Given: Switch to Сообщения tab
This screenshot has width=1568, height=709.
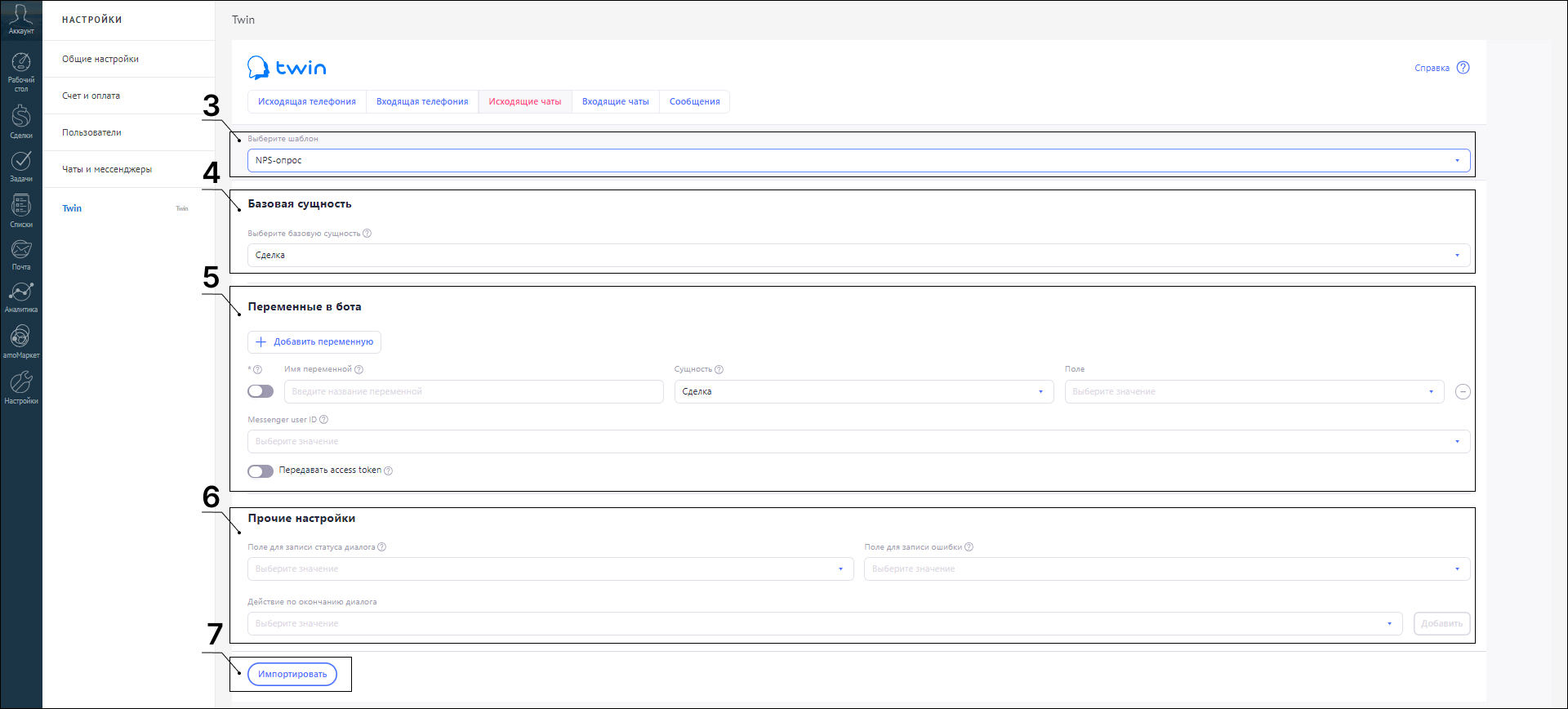Looking at the screenshot, I should click(x=695, y=102).
